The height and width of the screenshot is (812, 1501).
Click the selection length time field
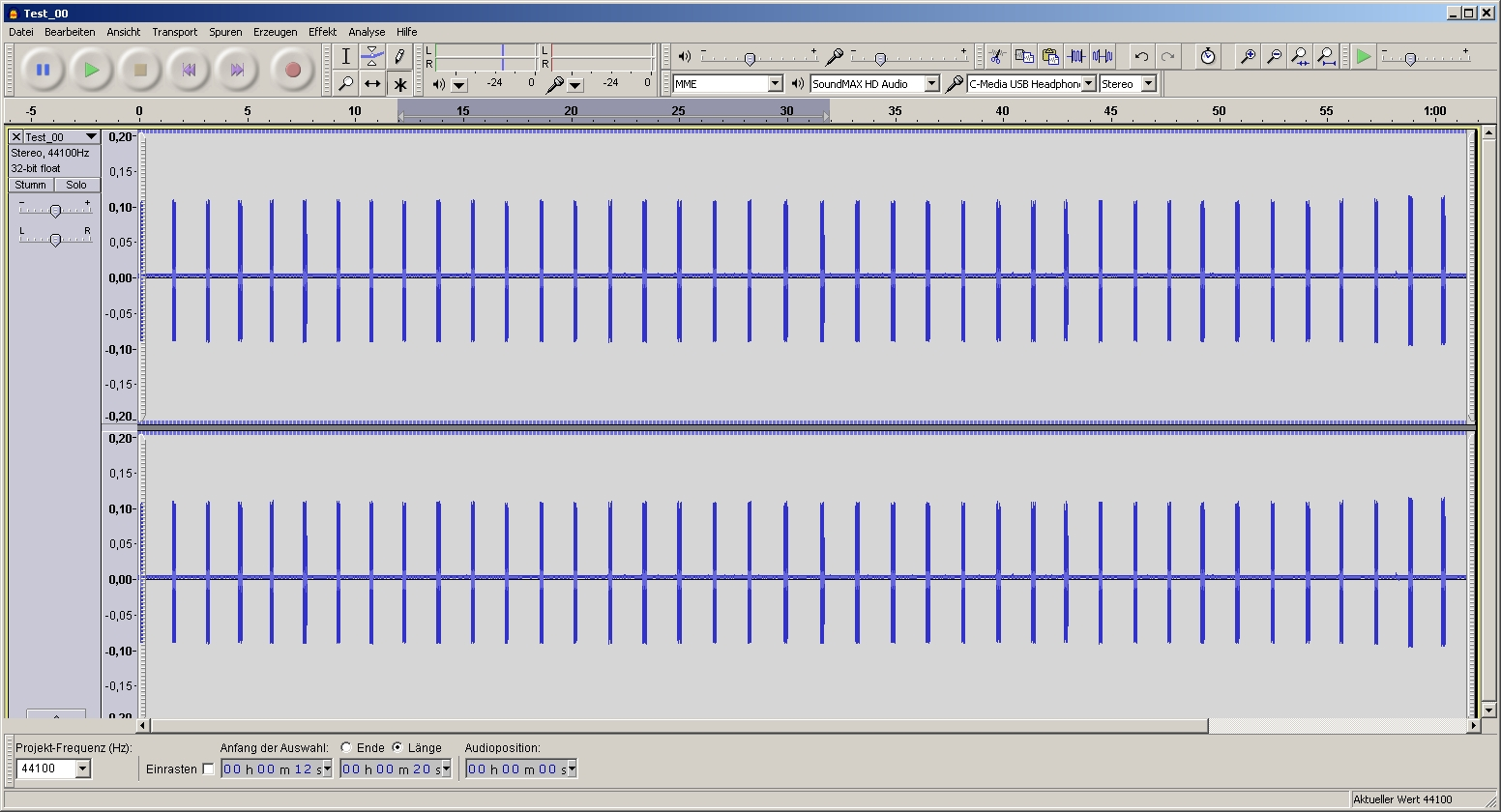(391, 769)
